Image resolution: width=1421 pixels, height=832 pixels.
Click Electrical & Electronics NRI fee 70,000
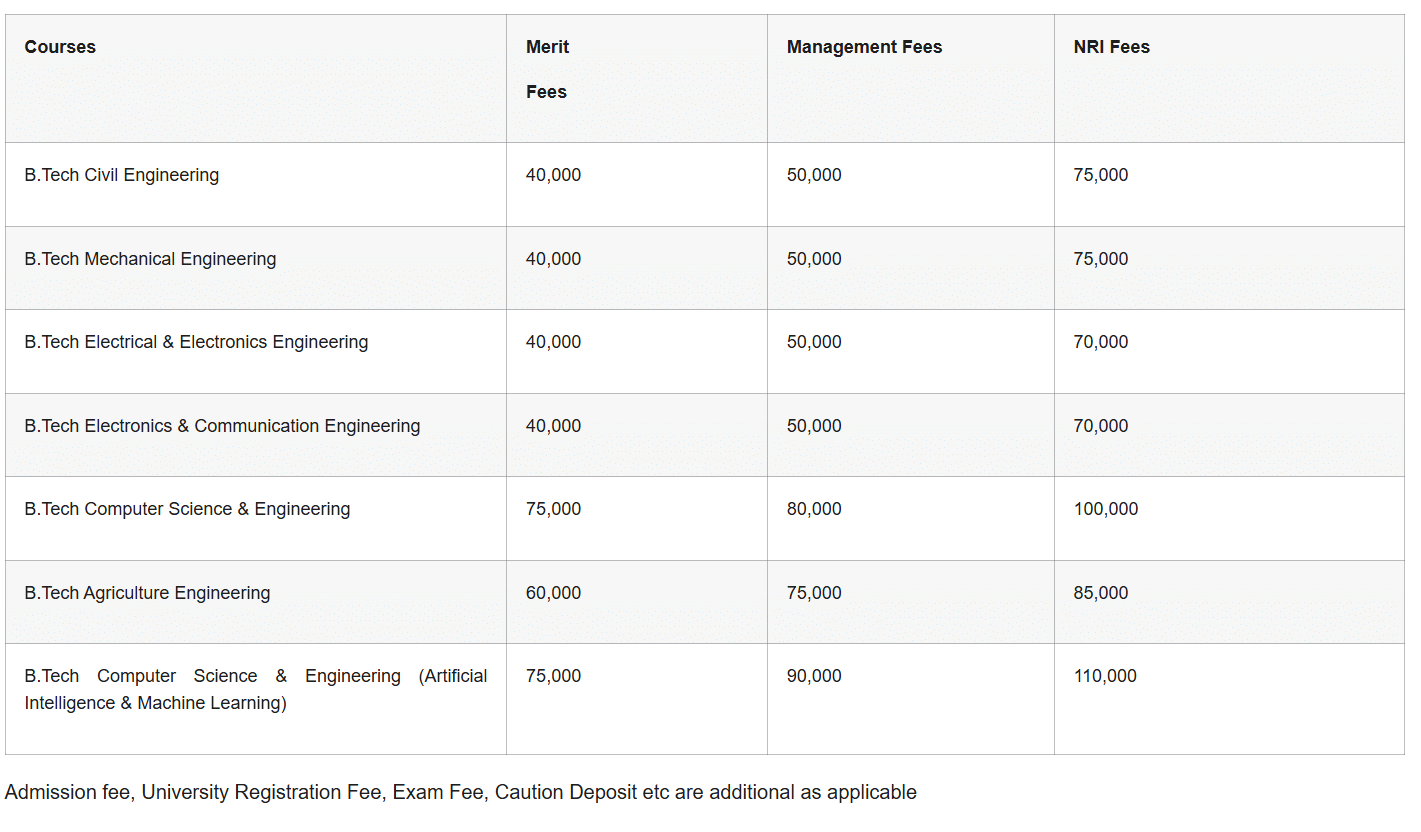[1100, 342]
